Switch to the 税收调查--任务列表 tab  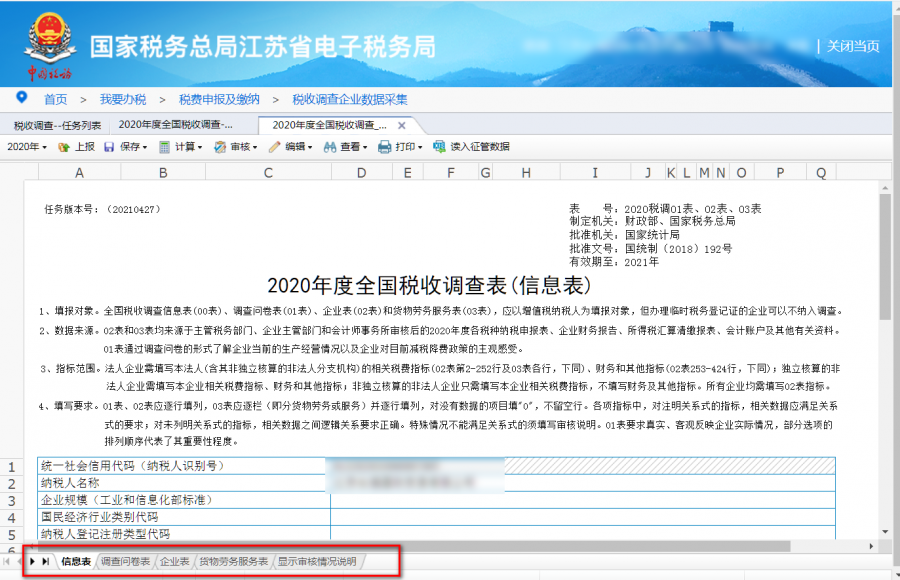[57, 125]
